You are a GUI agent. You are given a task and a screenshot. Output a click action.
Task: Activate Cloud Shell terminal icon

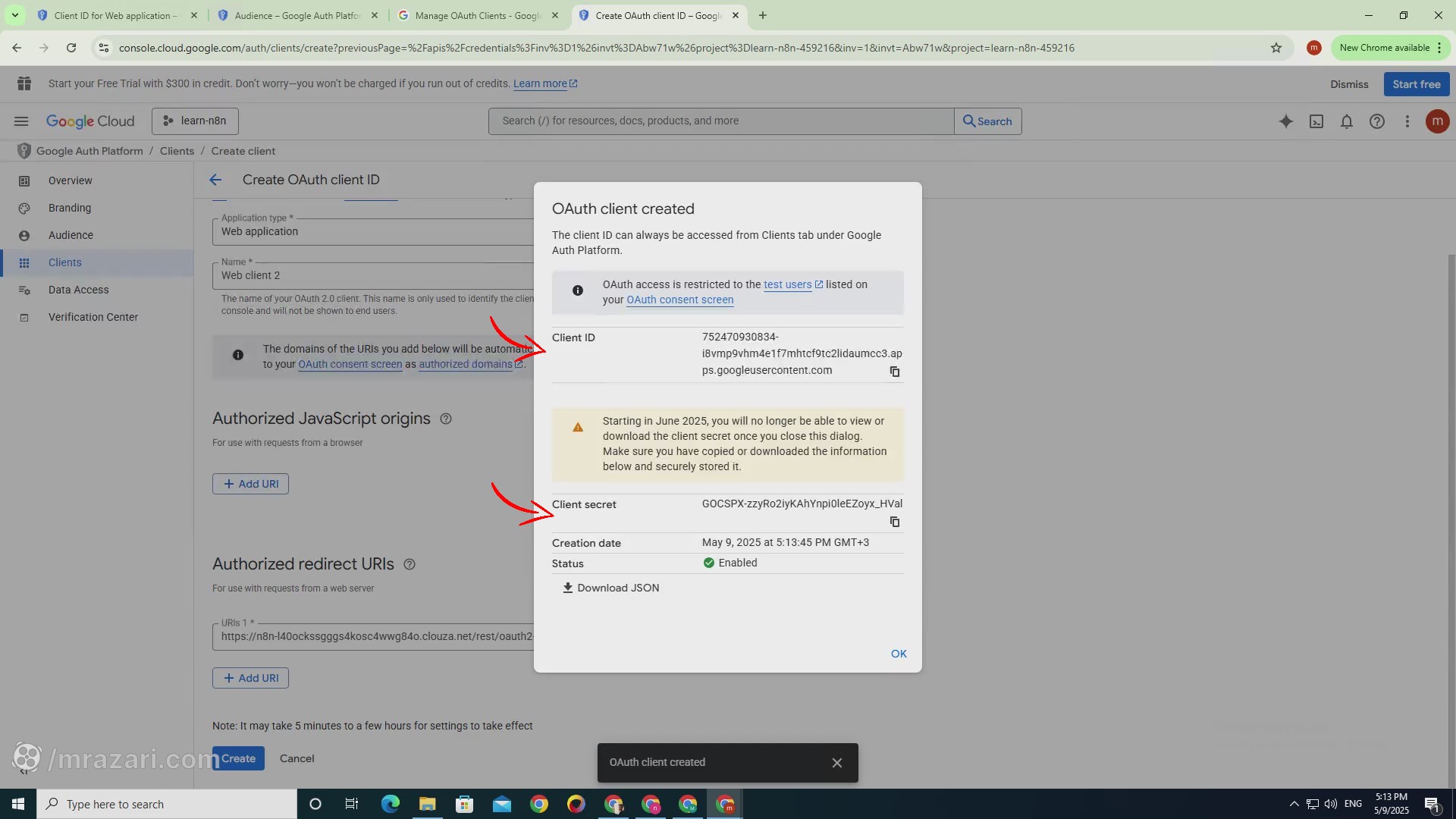point(1316,121)
